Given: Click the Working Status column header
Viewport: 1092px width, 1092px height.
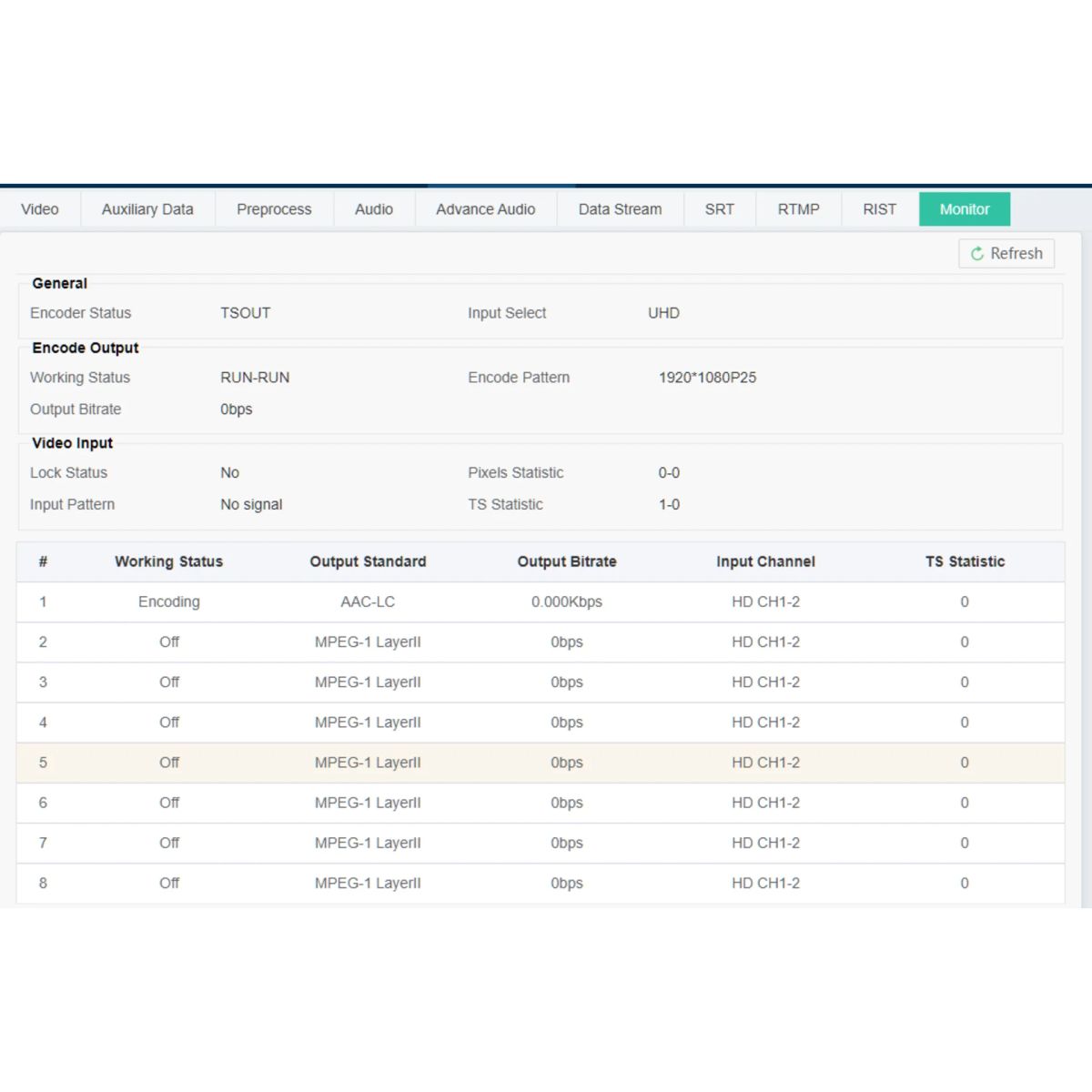Looking at the screenshot, I should coord(168,561).
